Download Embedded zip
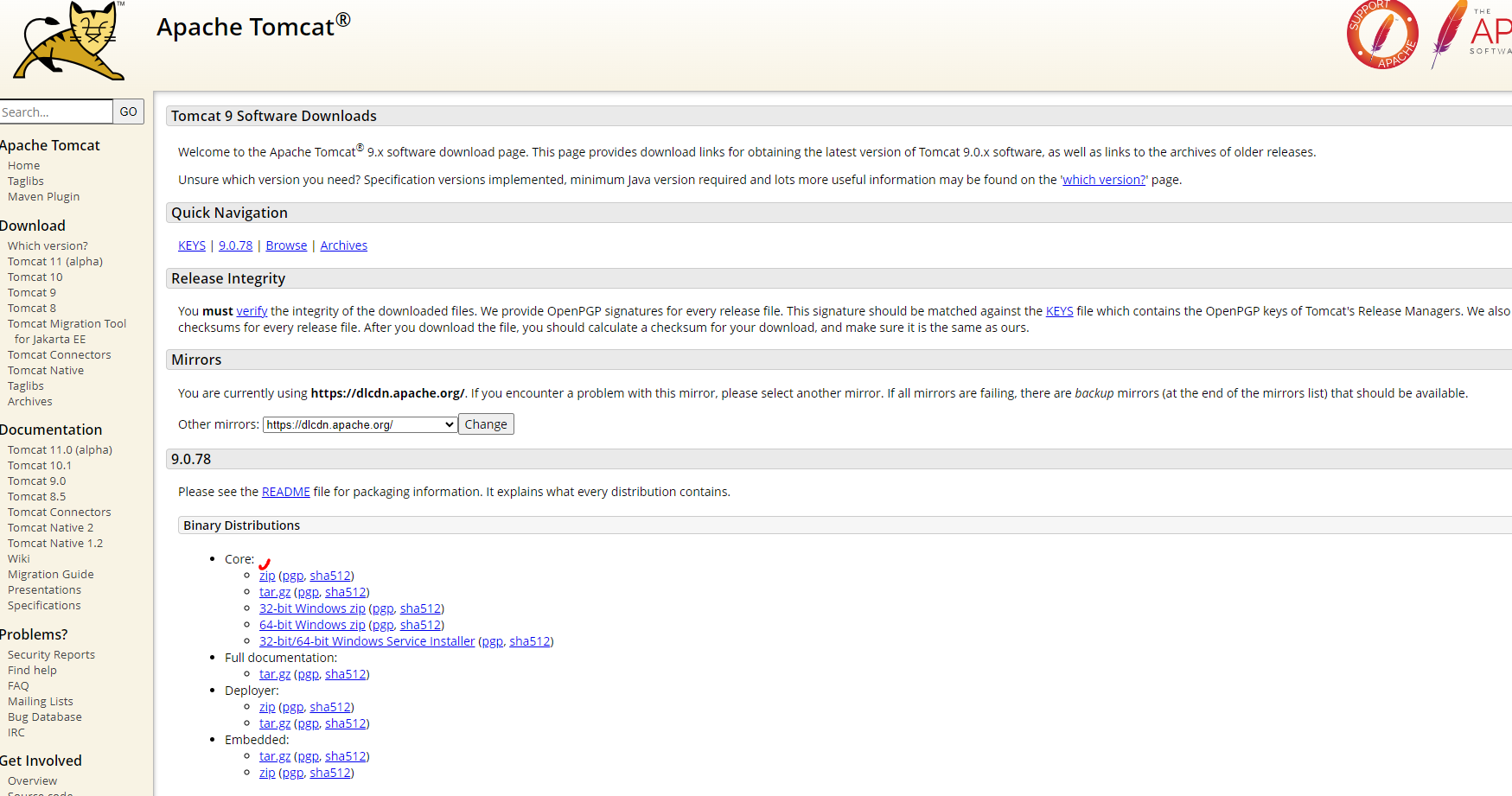Screen dimensions: 1512x796 267,773
